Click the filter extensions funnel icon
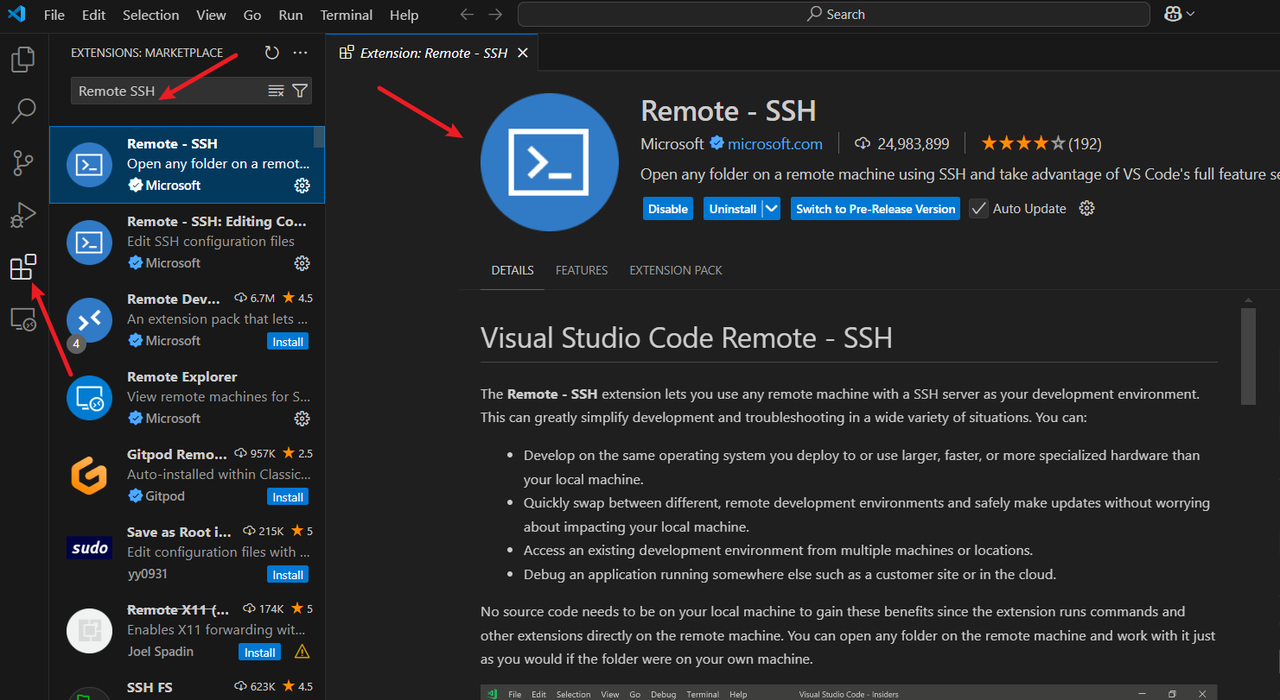The image size is (1280, 700). (x=300, y=91)
